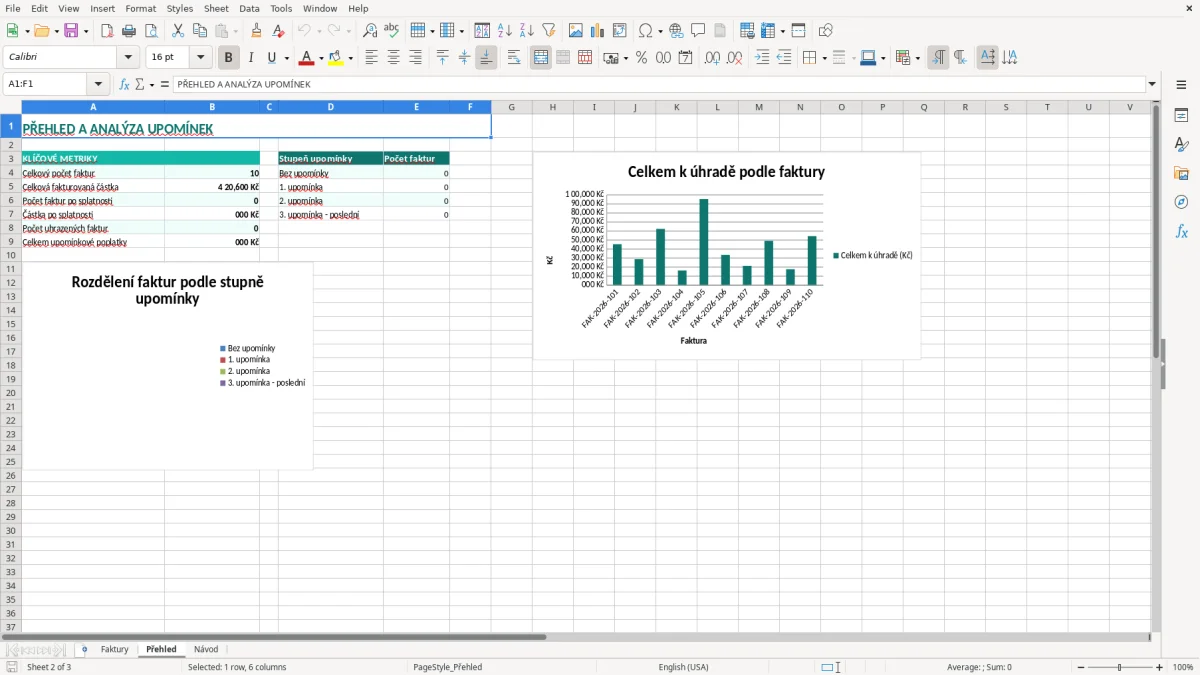This screenshot has height=675, width=1200.
Task: Toggle Wrap Text
Action: (x=514, y=58)
